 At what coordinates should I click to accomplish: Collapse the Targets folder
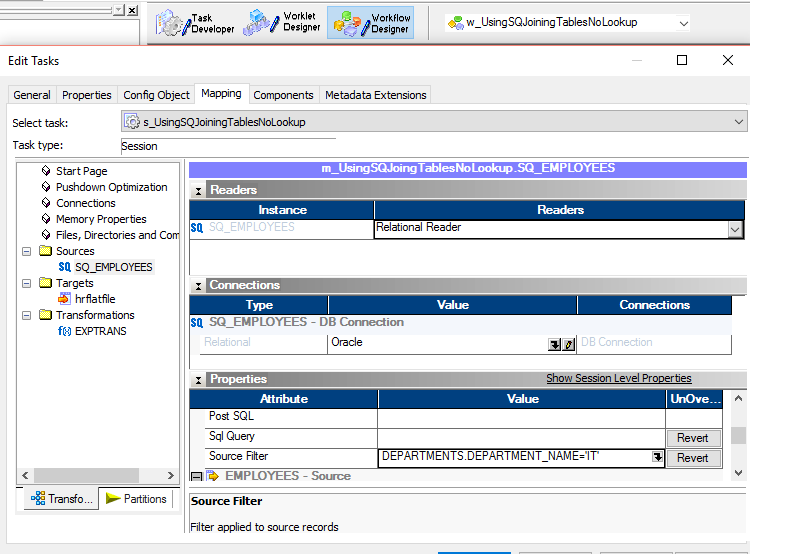[x=26, y=283]
